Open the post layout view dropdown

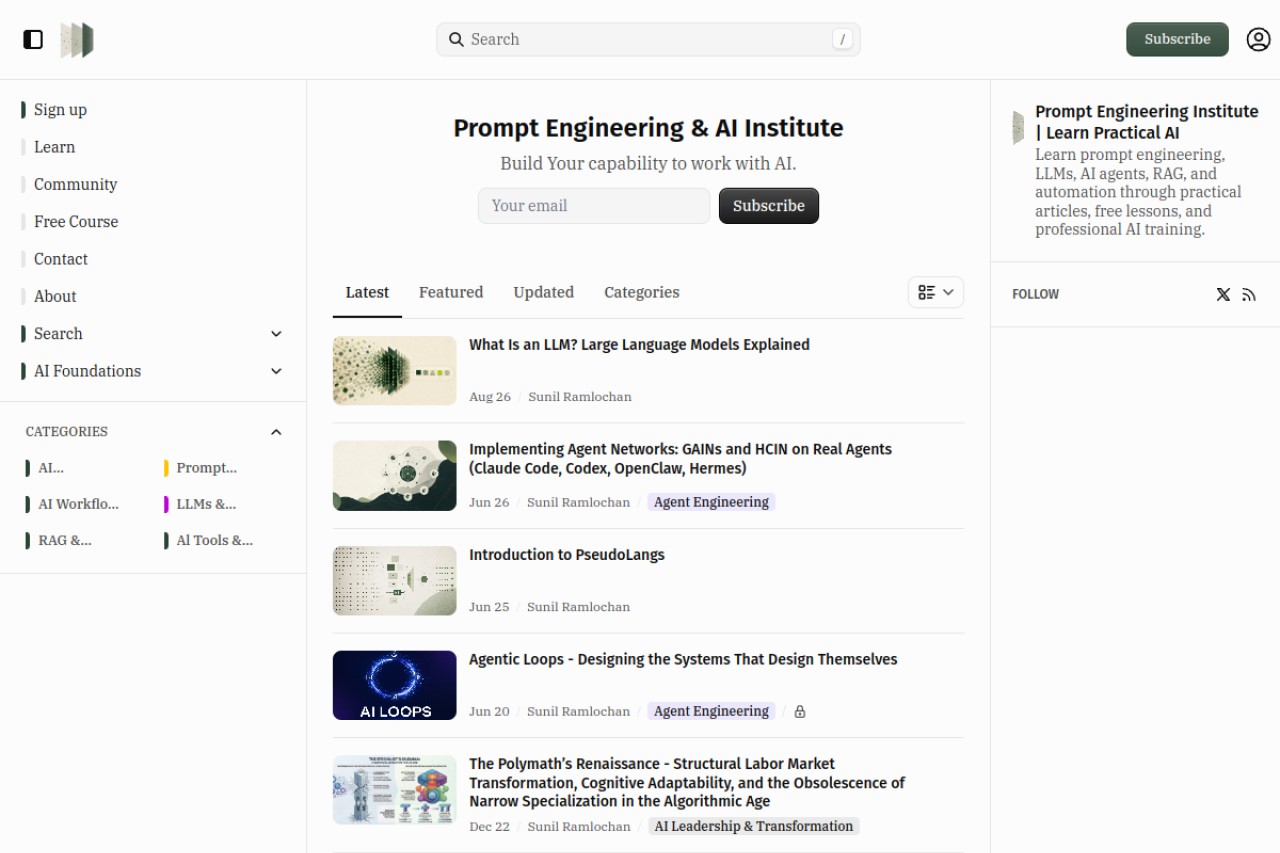coord(936,292)
